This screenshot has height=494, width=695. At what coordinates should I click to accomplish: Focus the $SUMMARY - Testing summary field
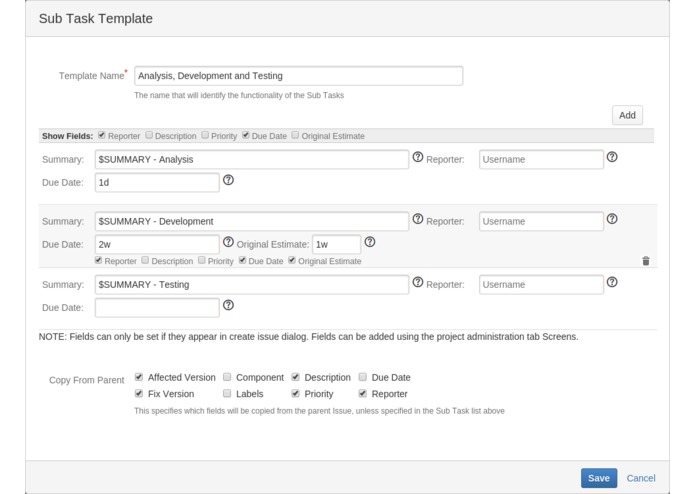pos(252,284)
